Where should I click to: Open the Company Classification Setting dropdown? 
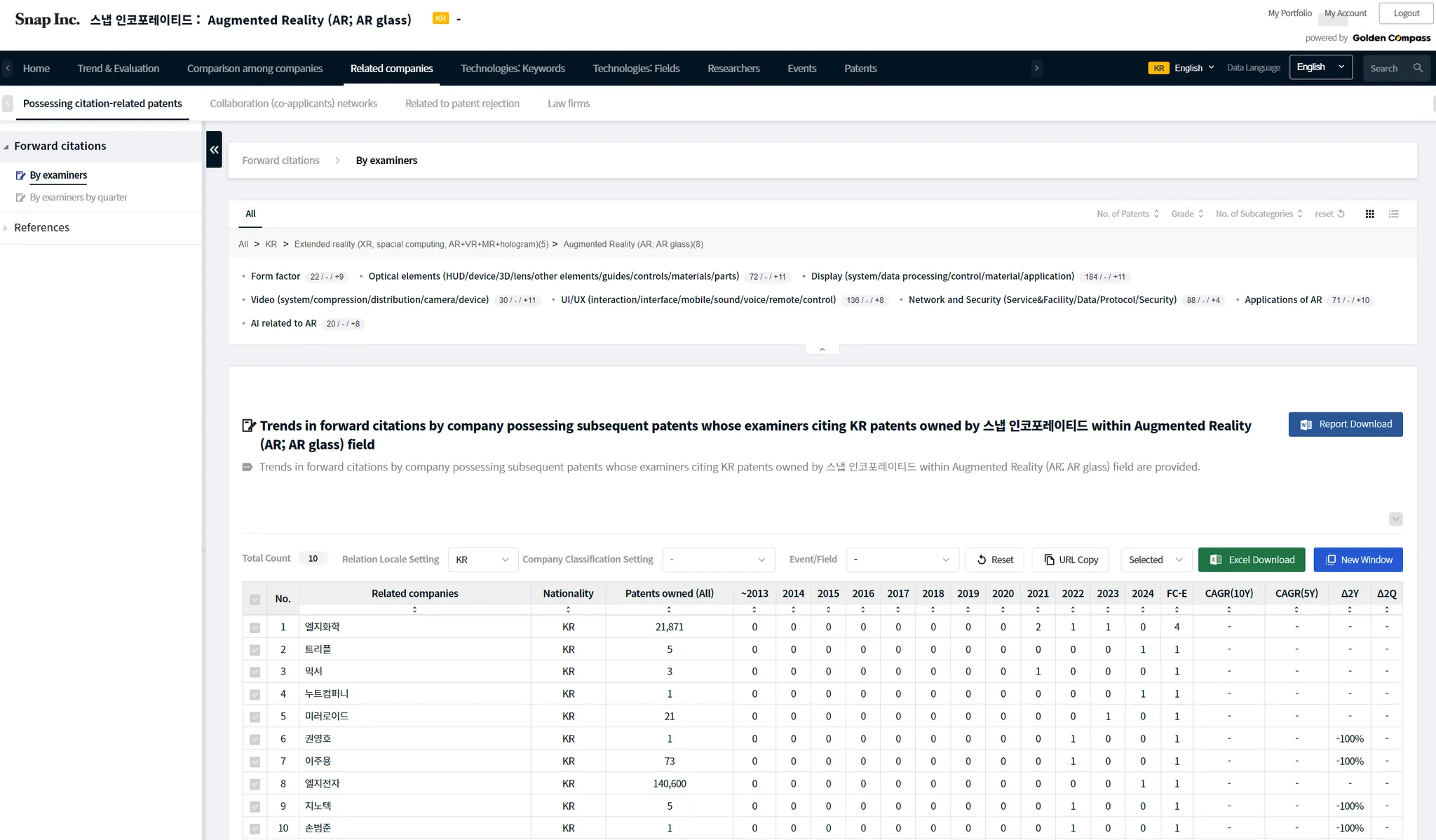(717, 560)
